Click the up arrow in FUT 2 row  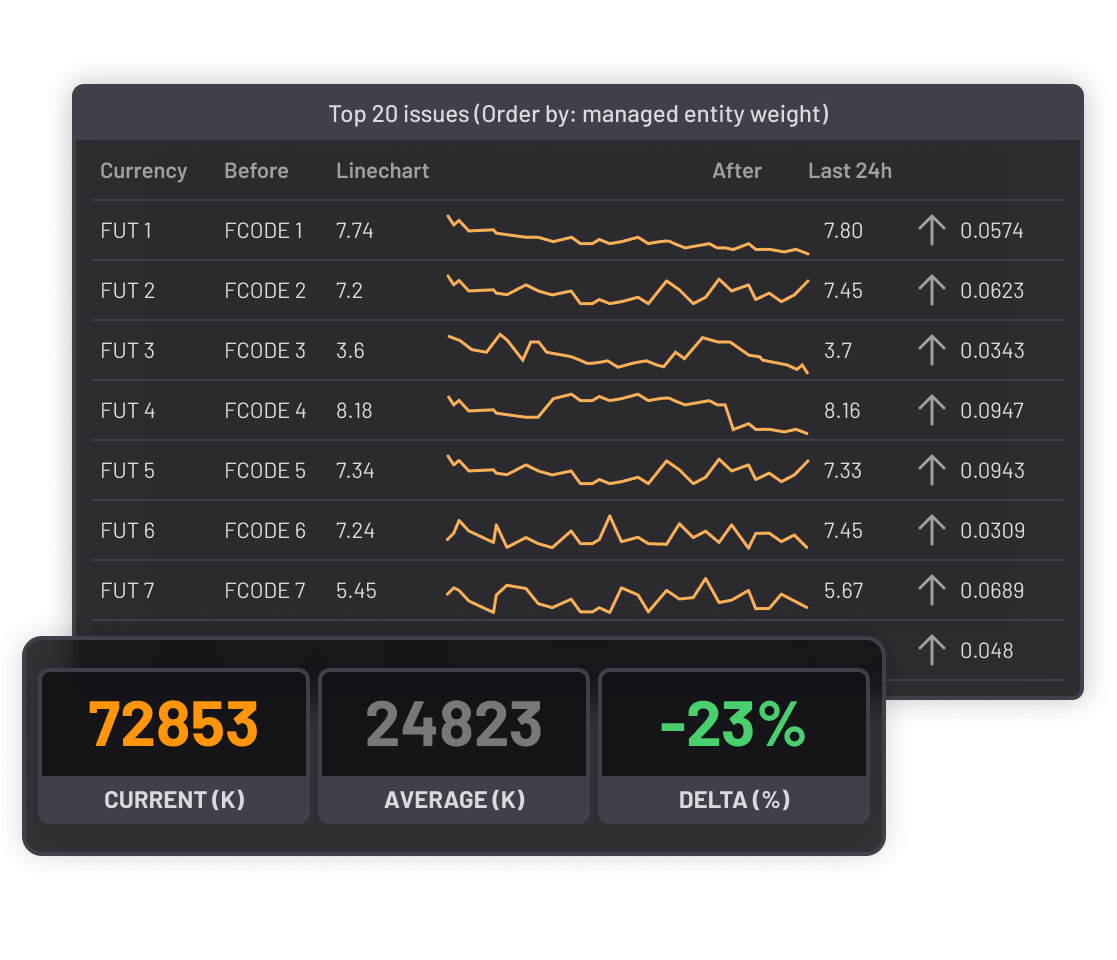point(931,291)
